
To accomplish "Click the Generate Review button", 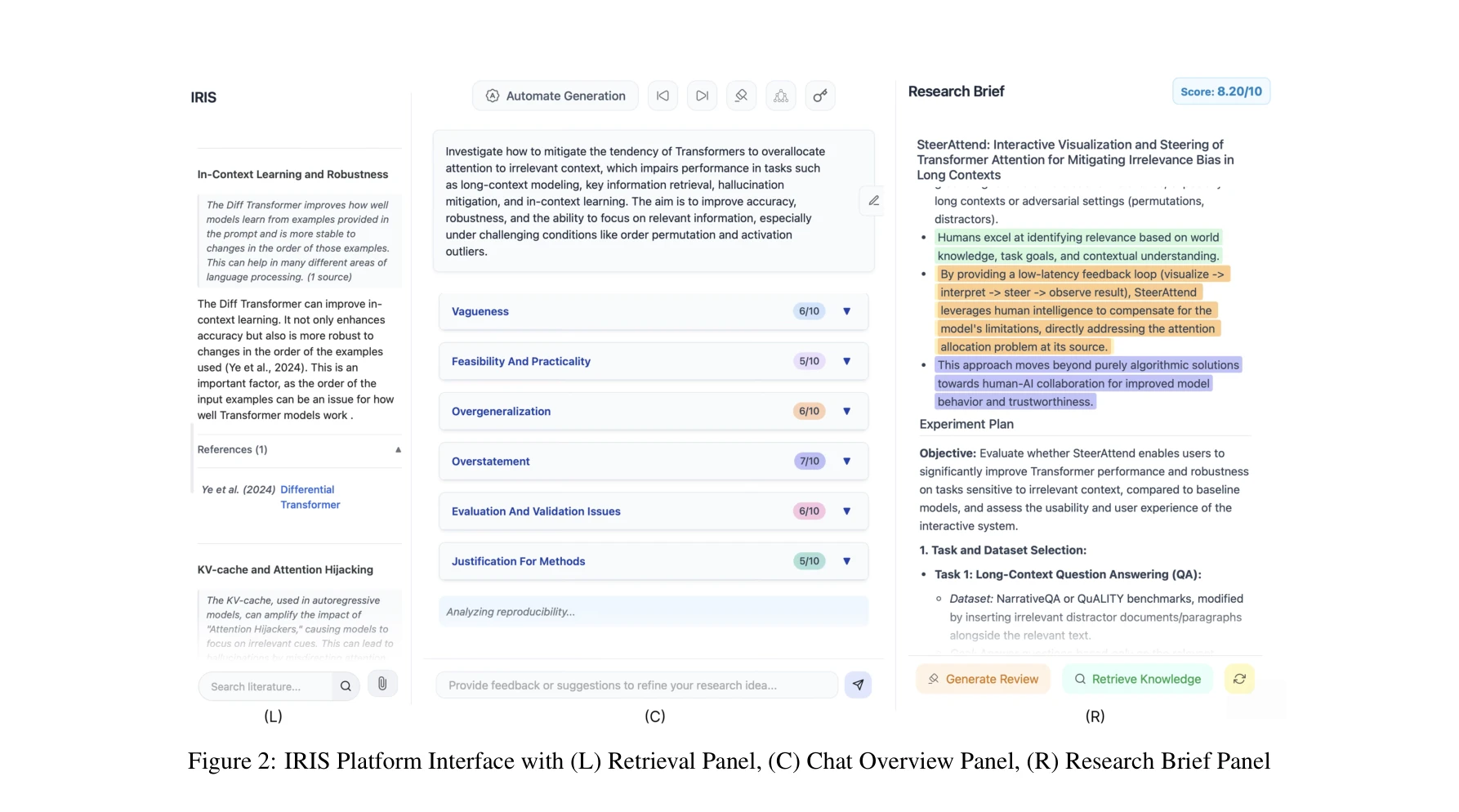I will (x=983, y=679).
